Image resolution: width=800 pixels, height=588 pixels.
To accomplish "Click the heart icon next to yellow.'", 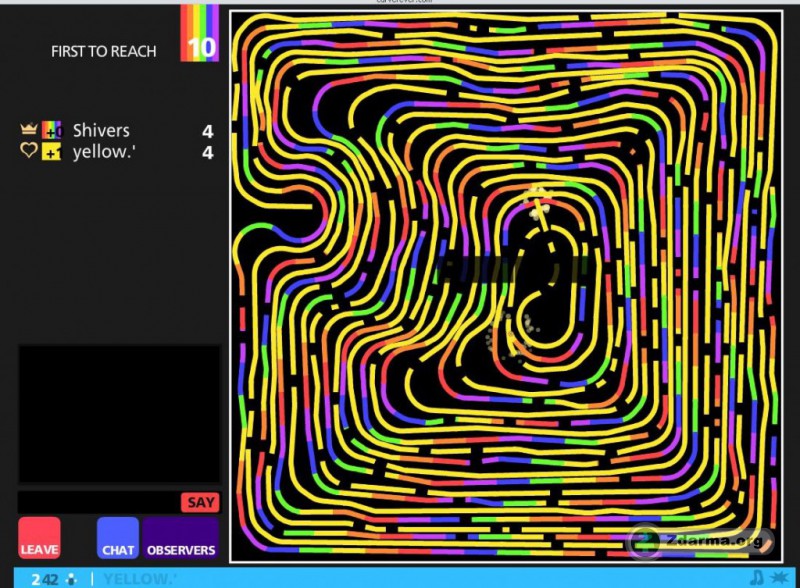I will (x=29, y=150).
